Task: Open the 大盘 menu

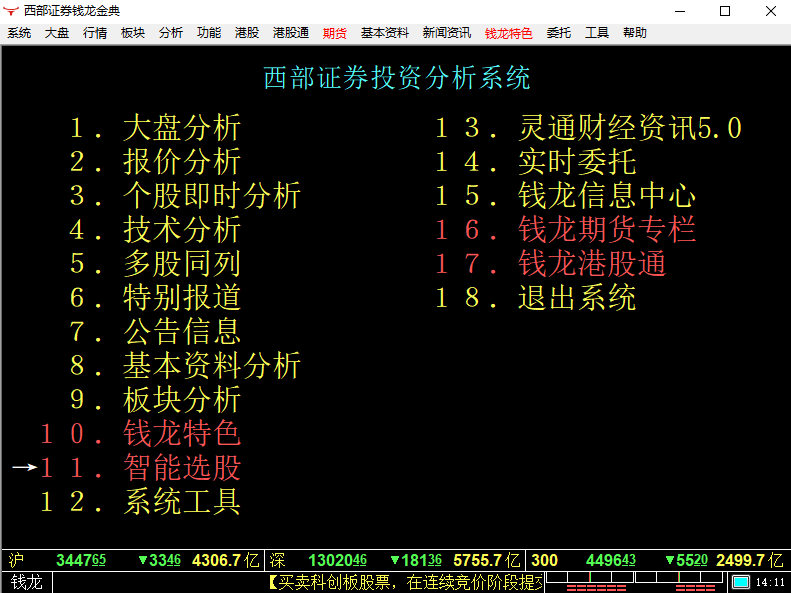Action: (x=56, y=33)
